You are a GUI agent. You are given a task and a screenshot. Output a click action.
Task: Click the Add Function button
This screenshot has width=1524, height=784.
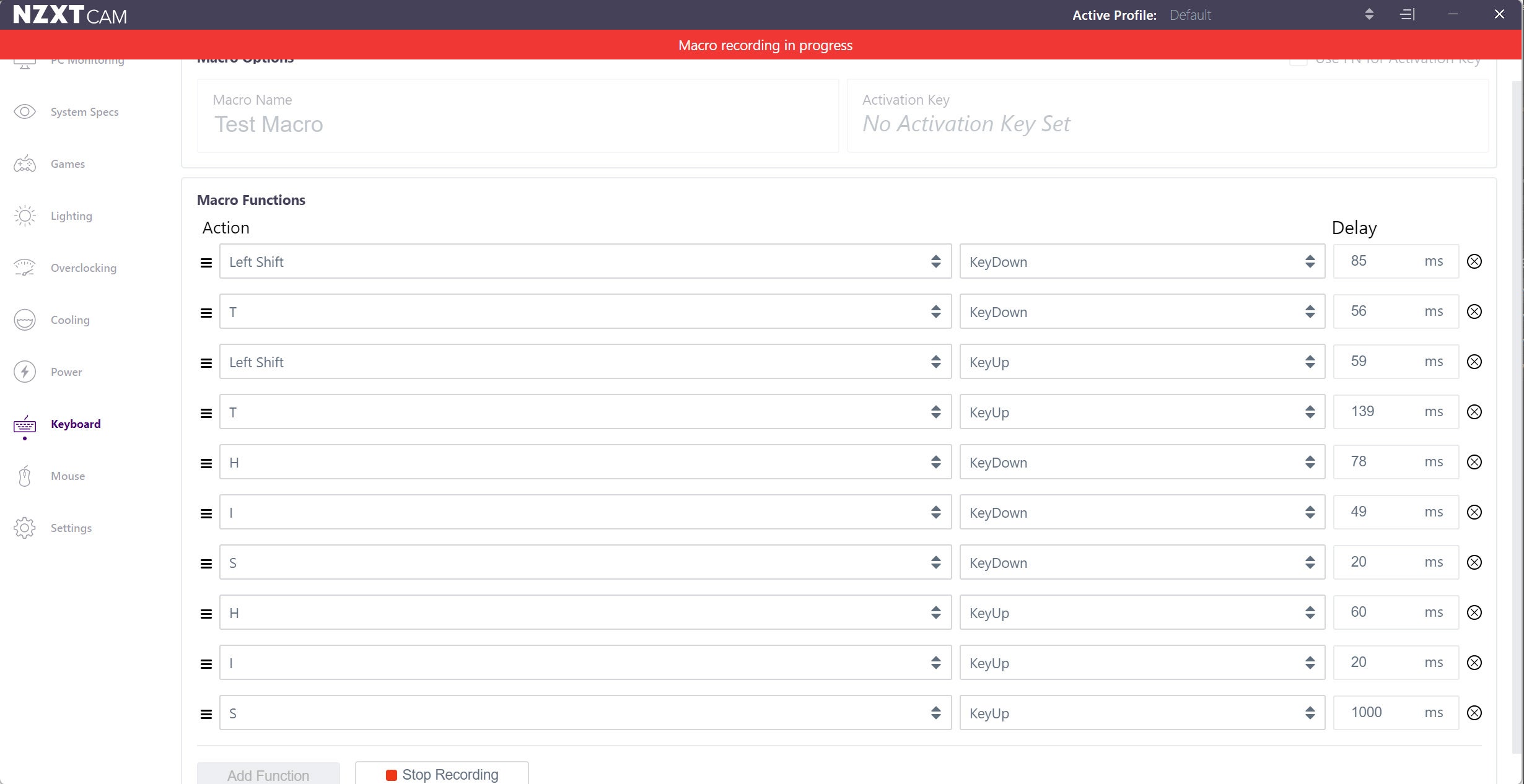268,774
